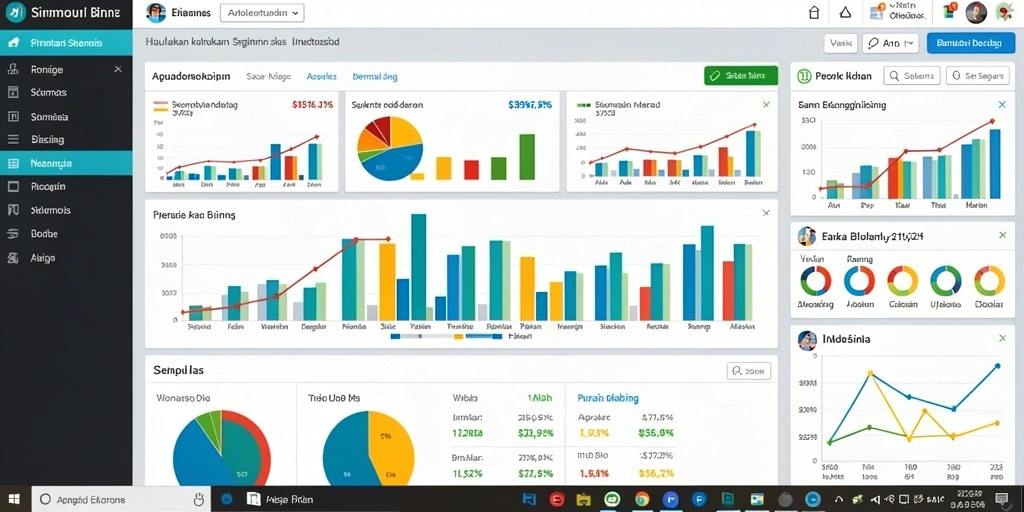Click the microphone icon in taskbar search
The image size is (1024, 512).
[199, 500]
